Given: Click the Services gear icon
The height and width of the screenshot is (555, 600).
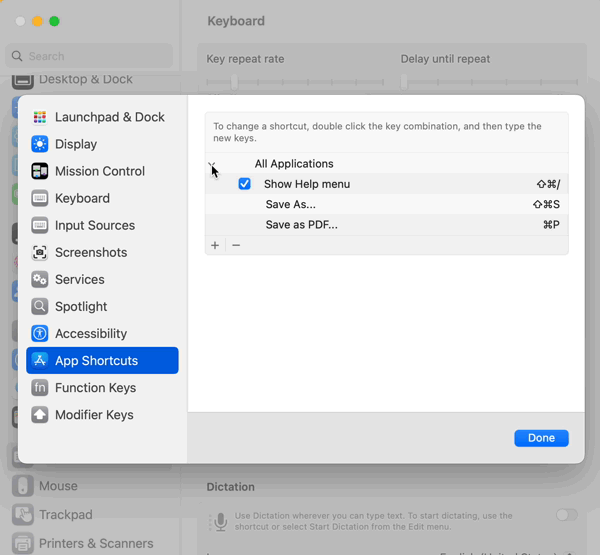Looking at the screenshot, I should [x=40, y=279].
